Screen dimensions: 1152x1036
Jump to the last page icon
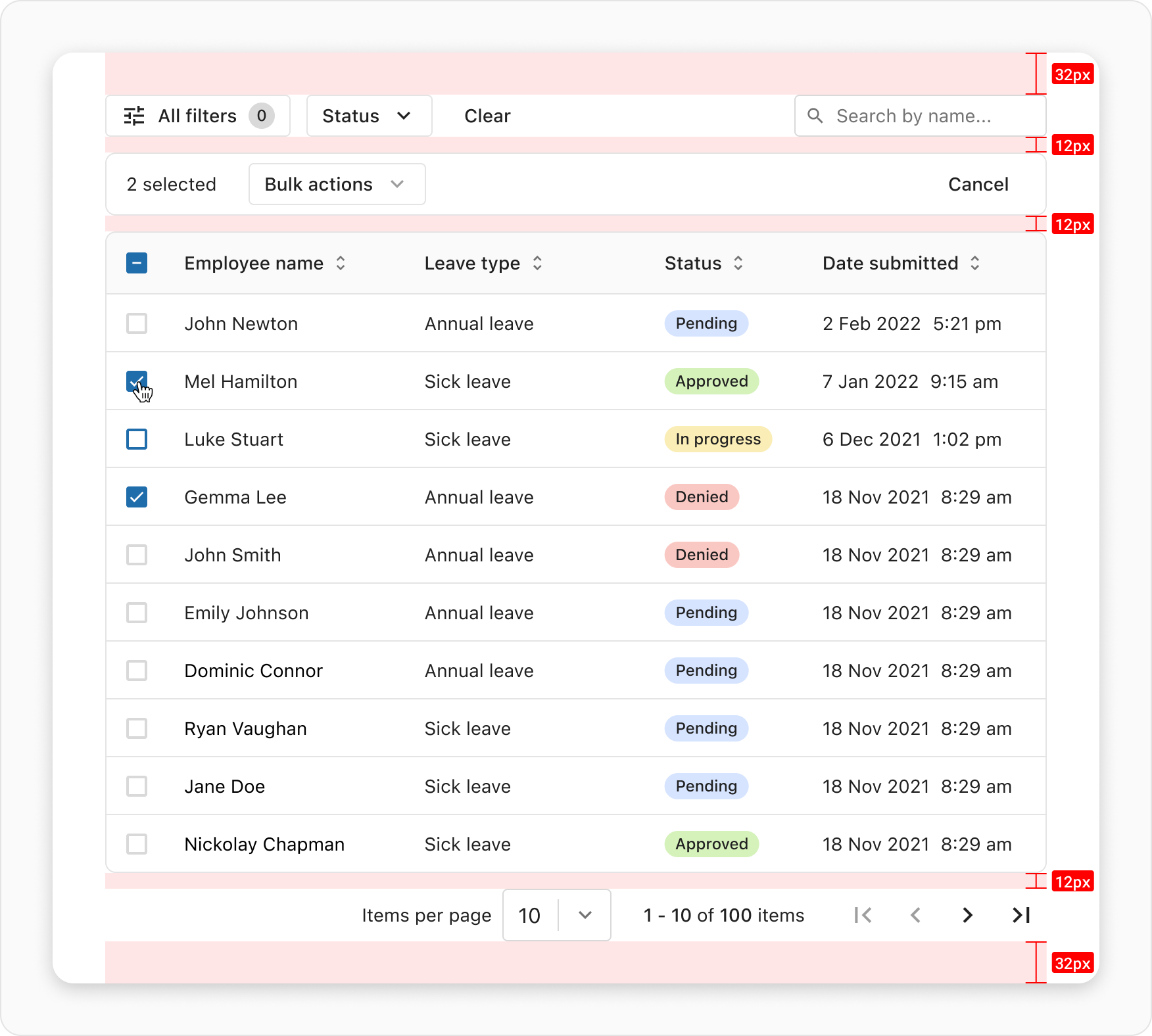(x=1020, y=915)
